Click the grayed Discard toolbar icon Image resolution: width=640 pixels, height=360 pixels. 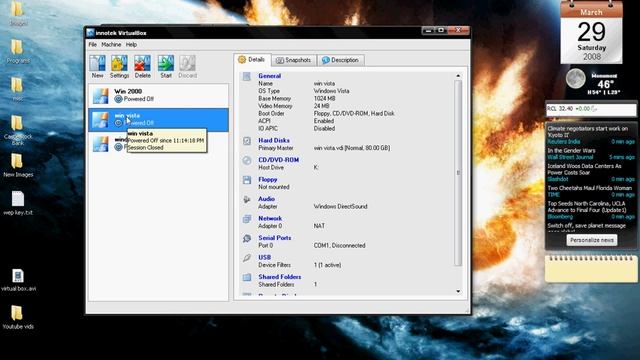[x=187, y=63]
